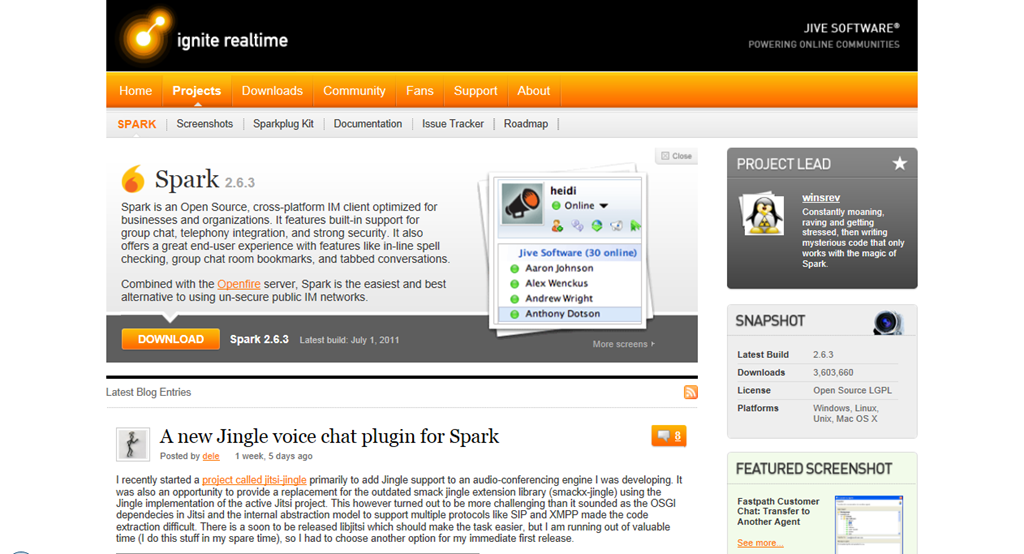This screenshot has height=554, width=1024.
Task: Click the add contact person icon
Action: tap(557, 226)
